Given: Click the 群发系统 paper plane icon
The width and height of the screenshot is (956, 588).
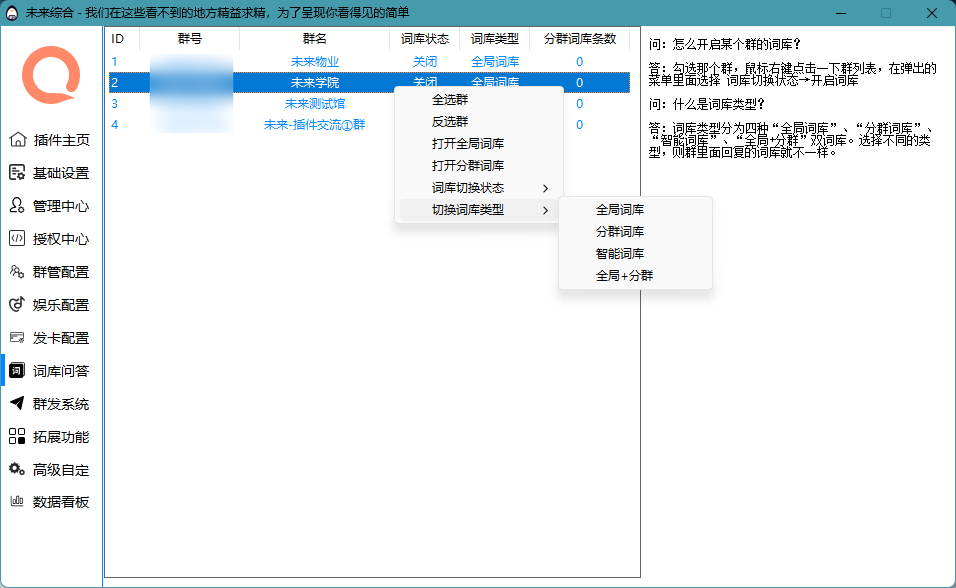Looking at the screenshot, I should tap(17, 404).
